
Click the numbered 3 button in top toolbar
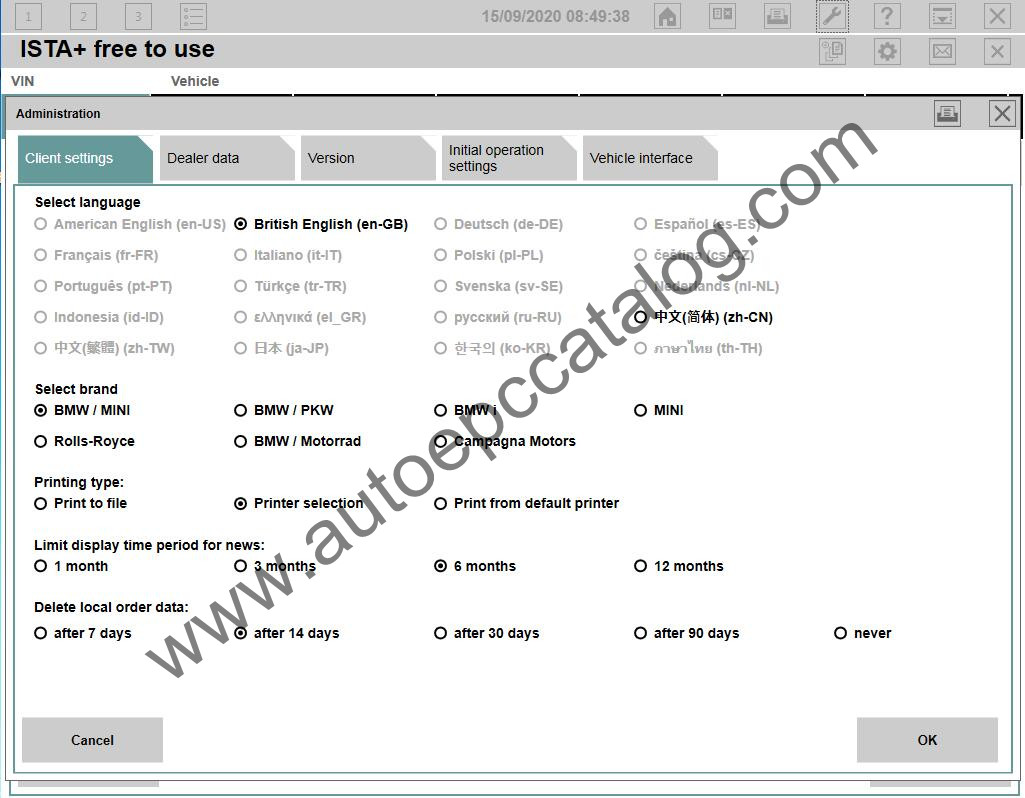138,16
